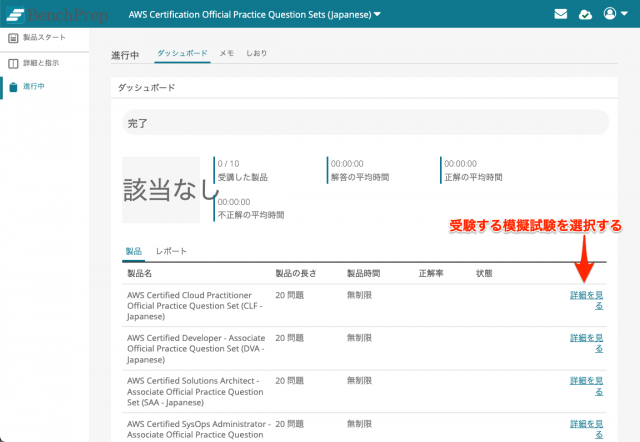Click the 製品の長さ column header
This screenshot has width=640, height=442.
[x=296, y=273]
